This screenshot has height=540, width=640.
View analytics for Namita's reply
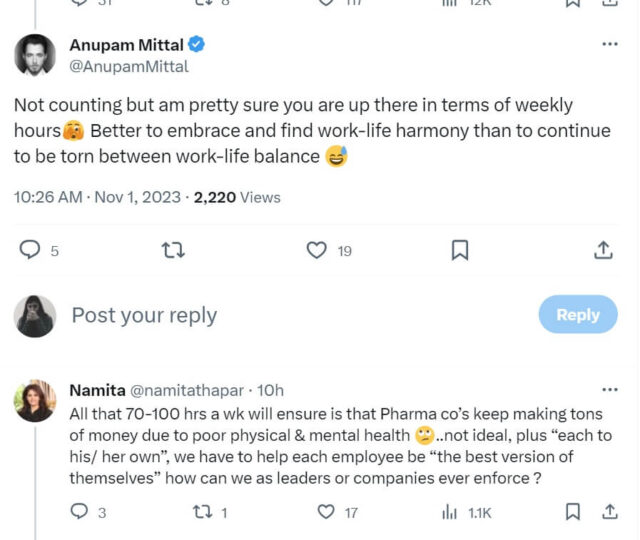pos(449,512)
